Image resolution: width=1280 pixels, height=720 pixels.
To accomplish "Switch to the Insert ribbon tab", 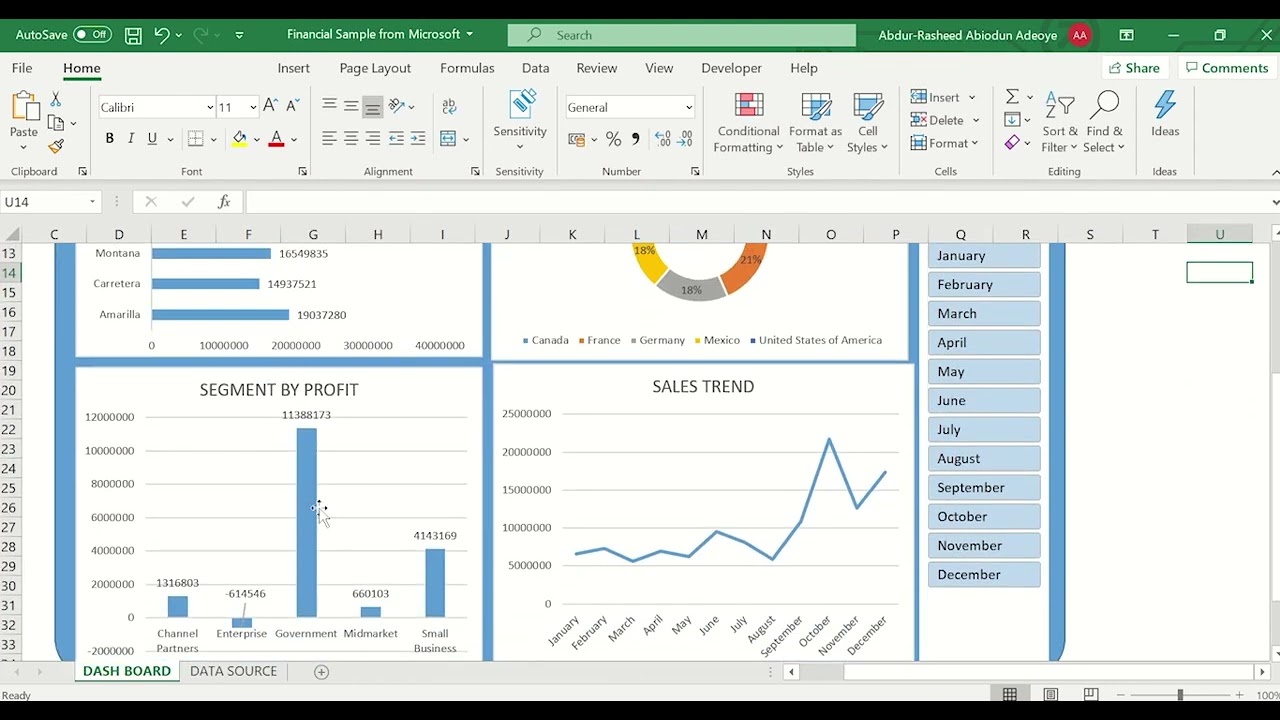I will [294, 68].
